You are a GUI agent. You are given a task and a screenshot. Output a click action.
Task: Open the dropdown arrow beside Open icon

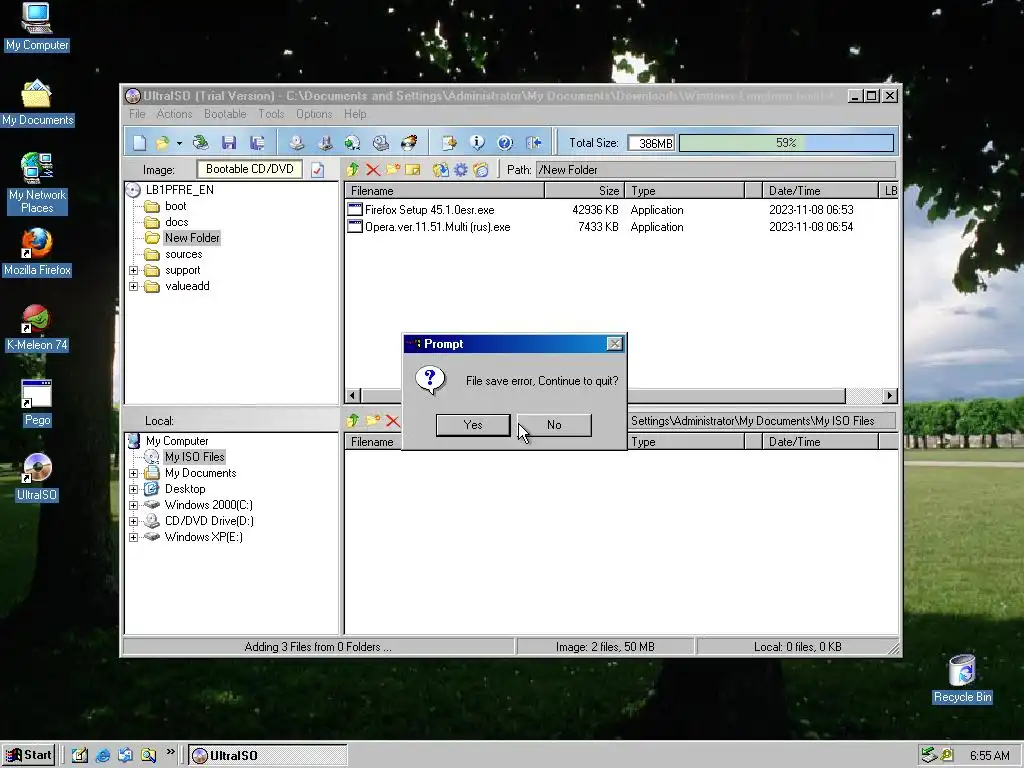tap(179, 143)
